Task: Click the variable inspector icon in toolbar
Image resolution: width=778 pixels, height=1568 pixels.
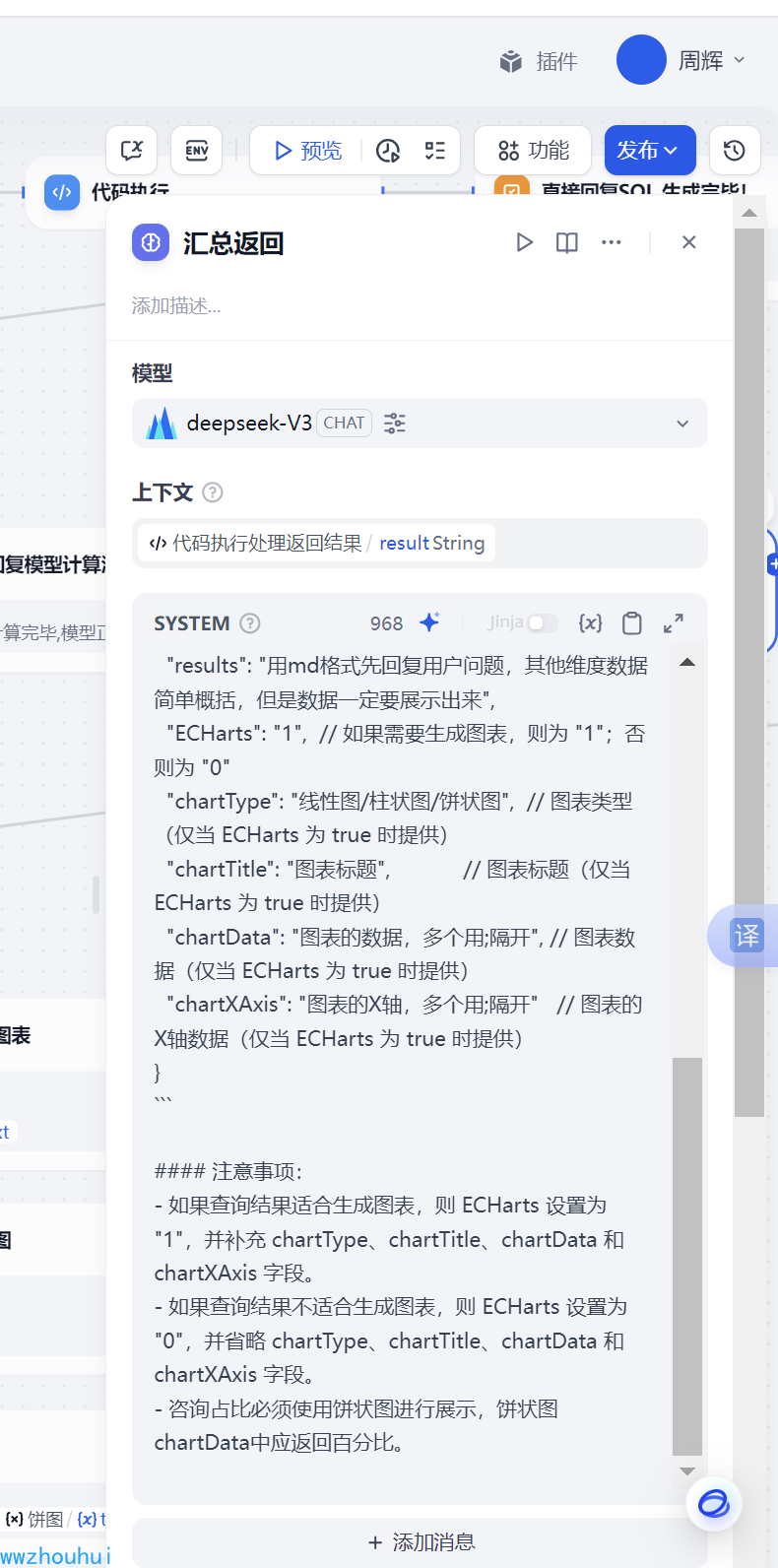Action: [x=132, y=151]
